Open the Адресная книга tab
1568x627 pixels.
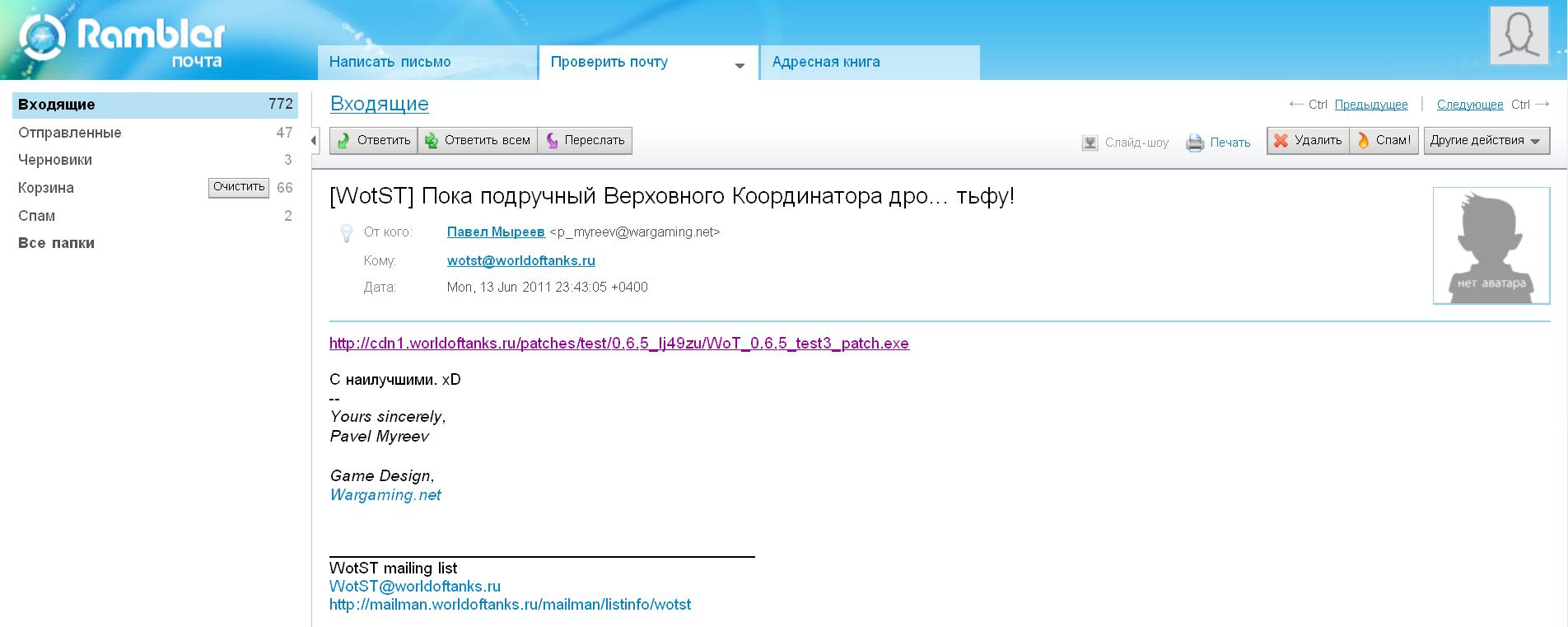pos(870,63)
